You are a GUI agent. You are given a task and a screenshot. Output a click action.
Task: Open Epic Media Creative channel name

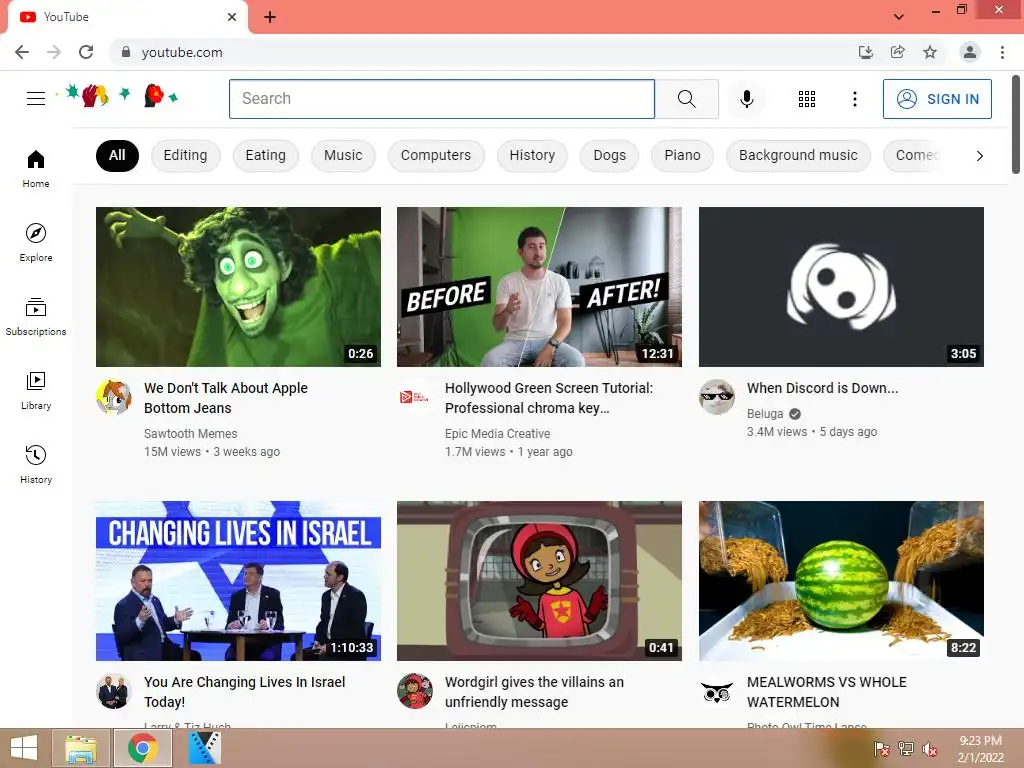click(x=498, y=434)
